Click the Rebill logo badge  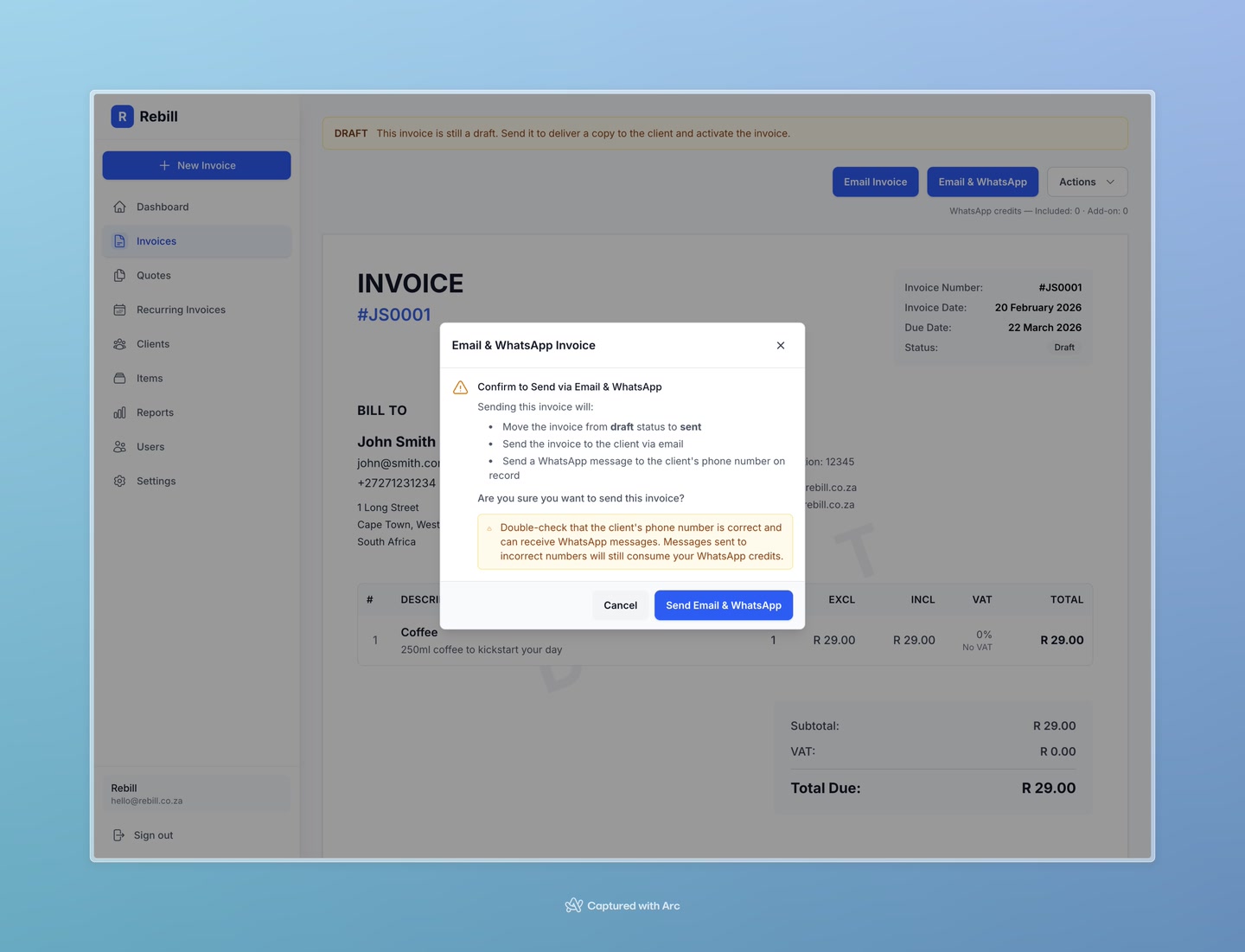click(x=121, y=116)
